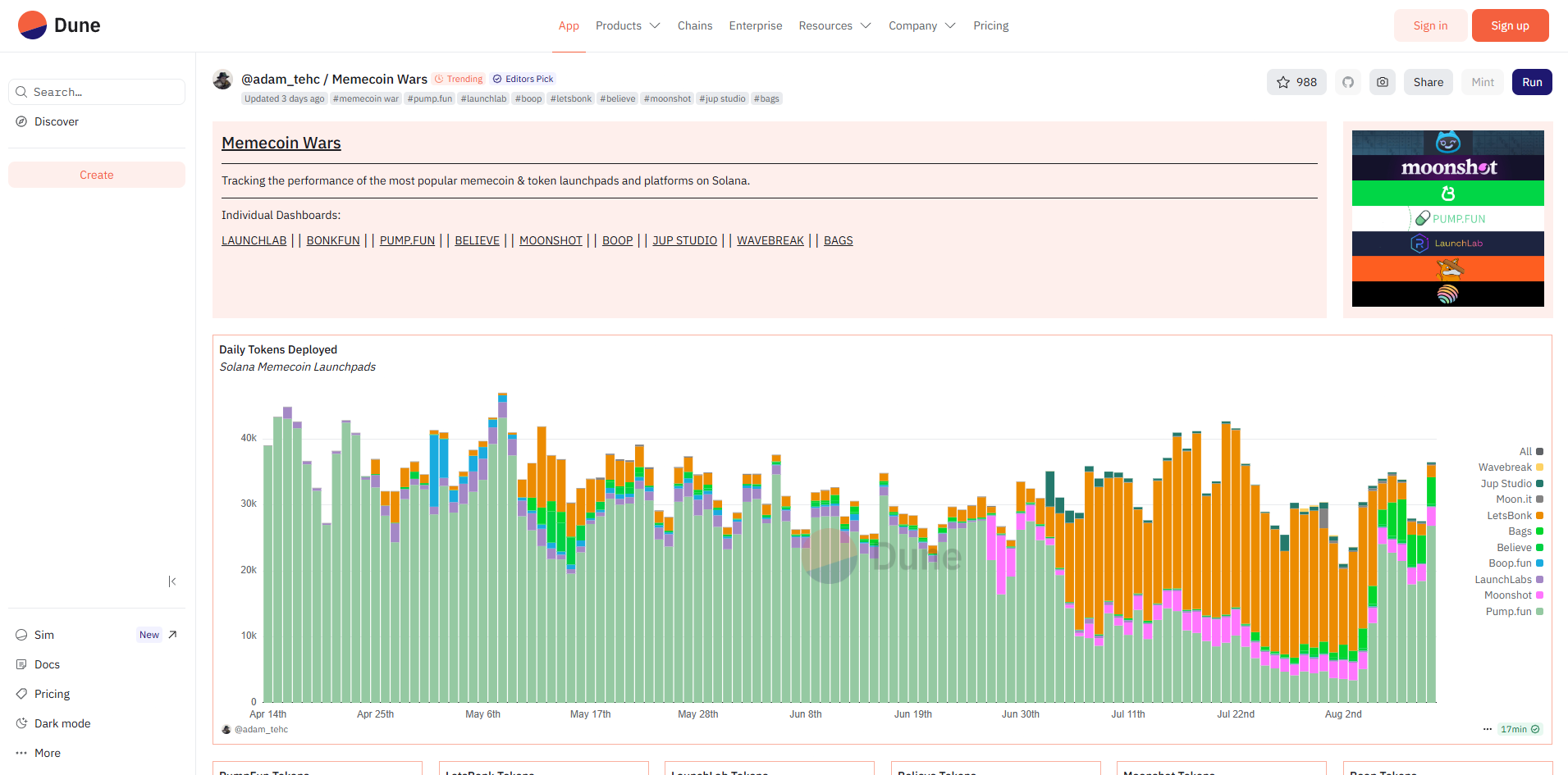Image resolution: width=1568 pixels, height=775 pixels.
Task: Open the PUMP.FUN individual dashboard link
Action: point(407,240)
